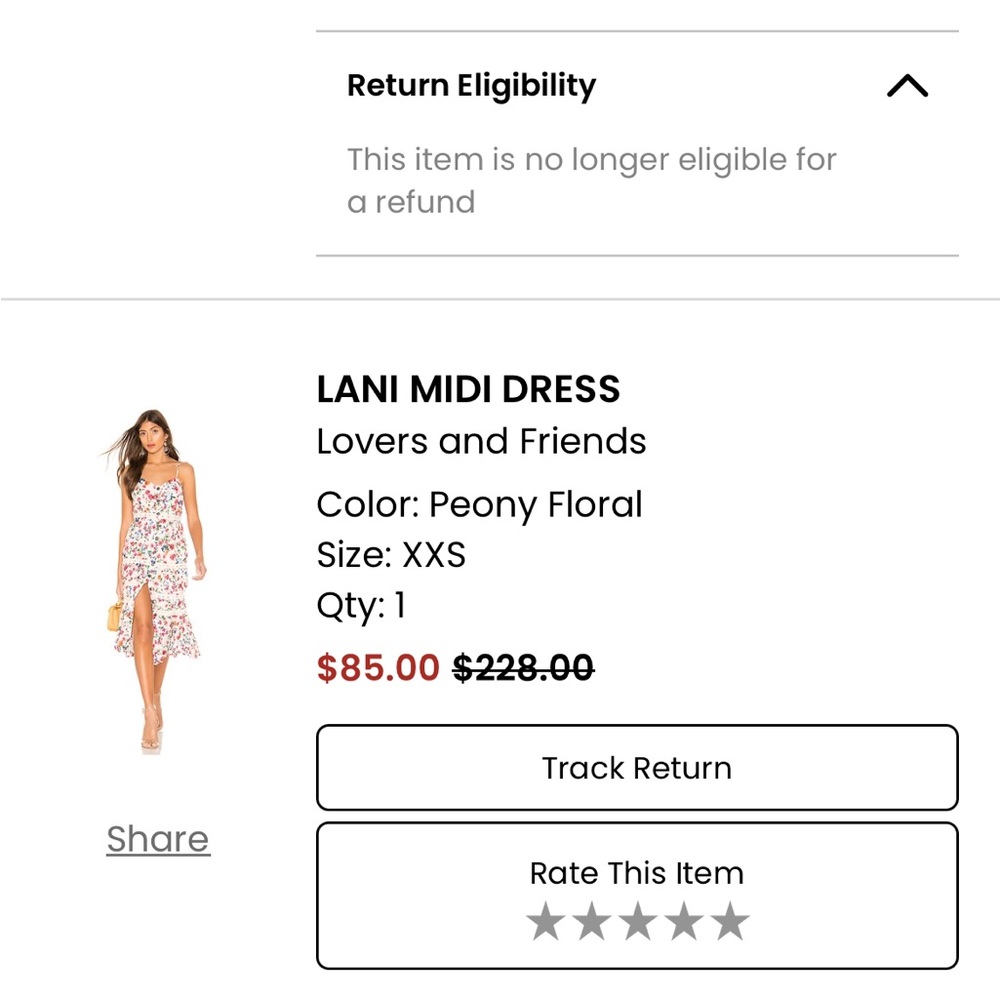Click the refund ineligibility message
Image resolution: width=1000 pixels, height=1000 pixels.
click(x=592, y=180)
